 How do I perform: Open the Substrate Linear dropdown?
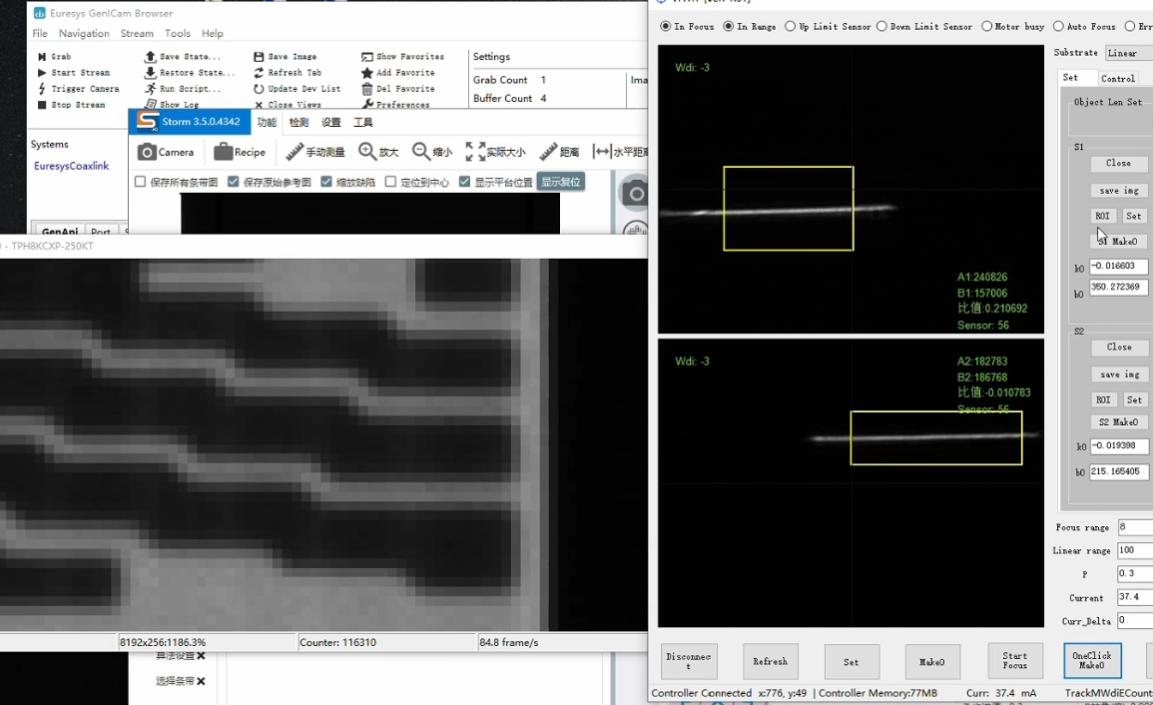(x=1129, y=53)
